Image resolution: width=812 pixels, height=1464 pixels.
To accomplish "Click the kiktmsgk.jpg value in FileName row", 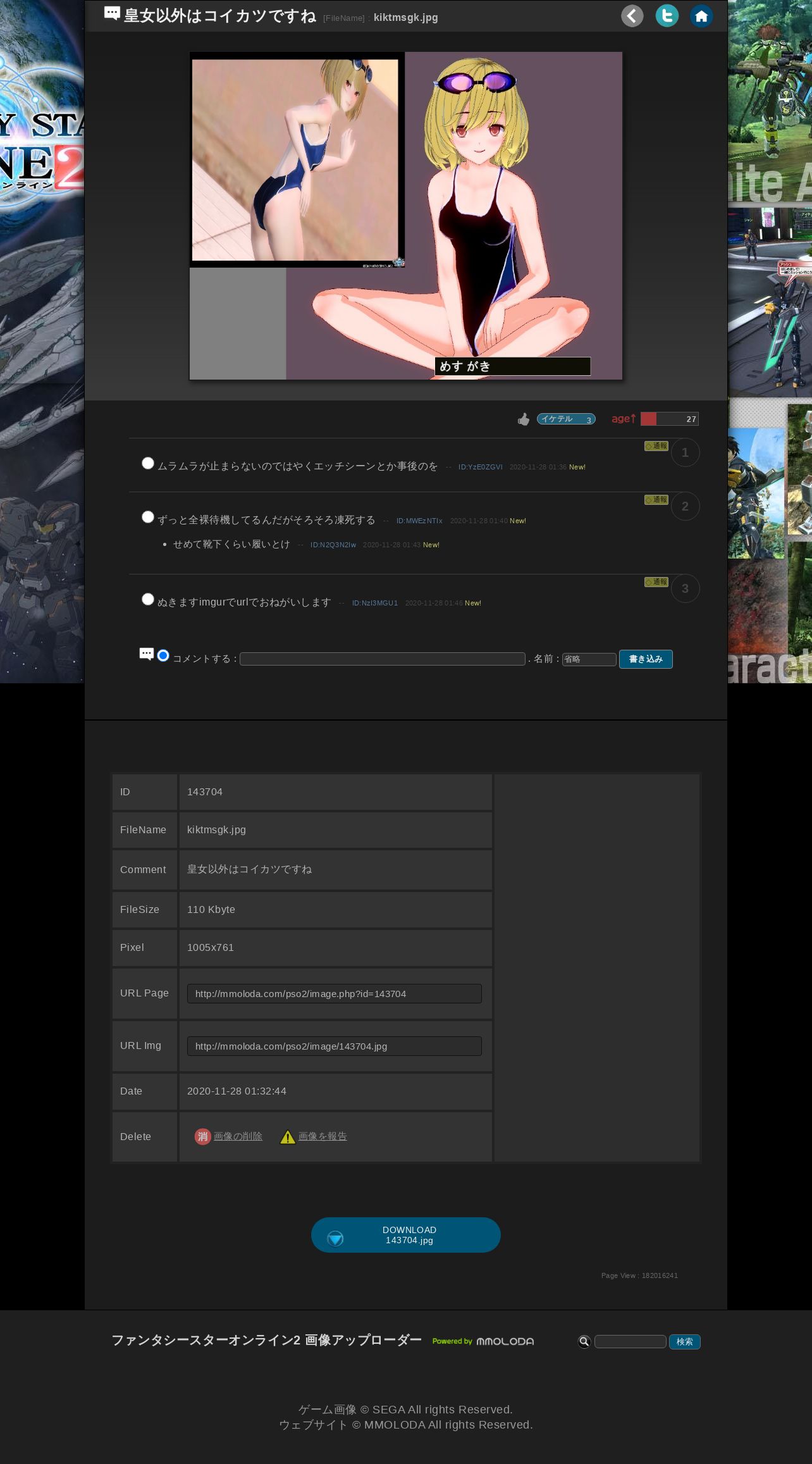I will [x=216, y=830].
